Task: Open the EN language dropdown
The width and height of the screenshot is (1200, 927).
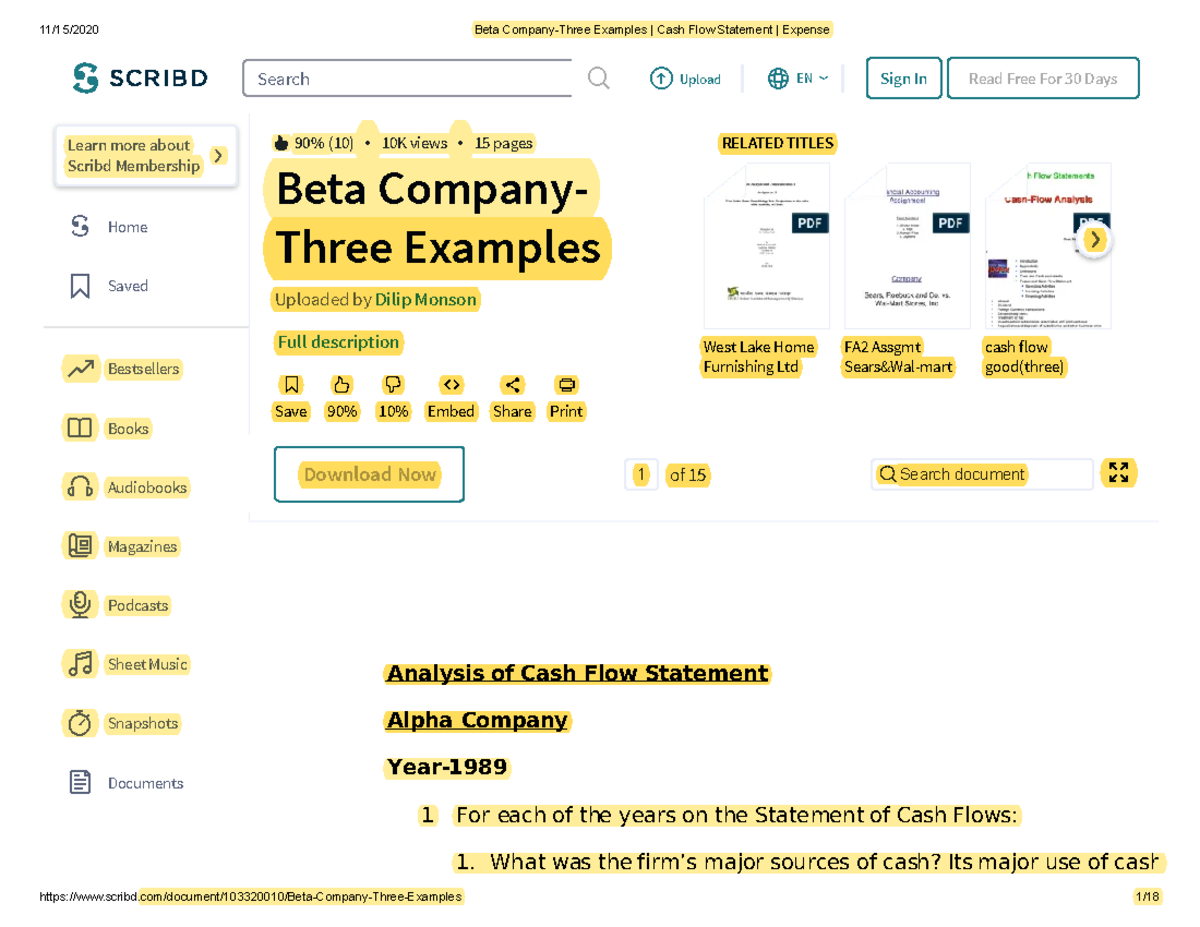Action: pyautogui.click(x=798, y=77)
